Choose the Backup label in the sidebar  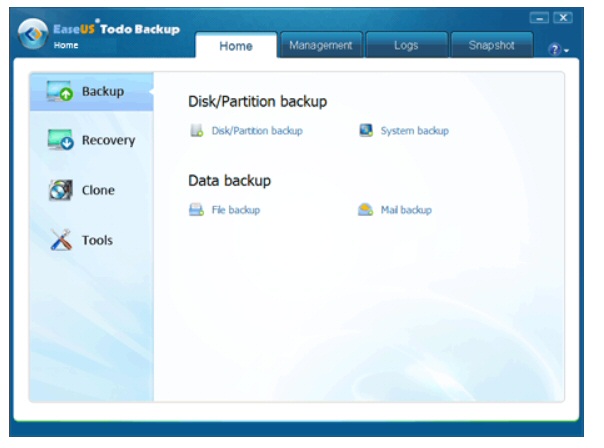click(103, 92)
